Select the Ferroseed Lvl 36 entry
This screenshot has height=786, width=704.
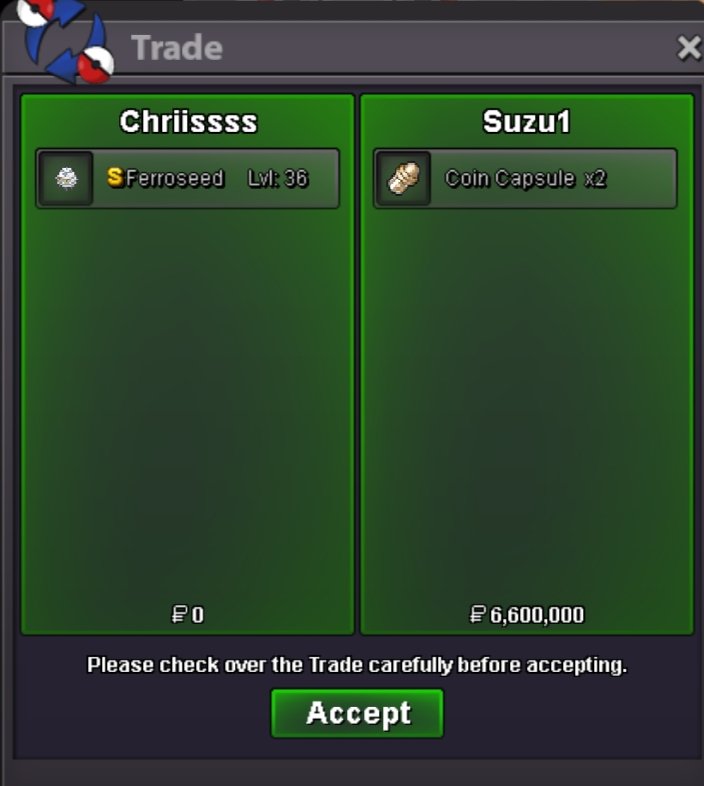188,178
